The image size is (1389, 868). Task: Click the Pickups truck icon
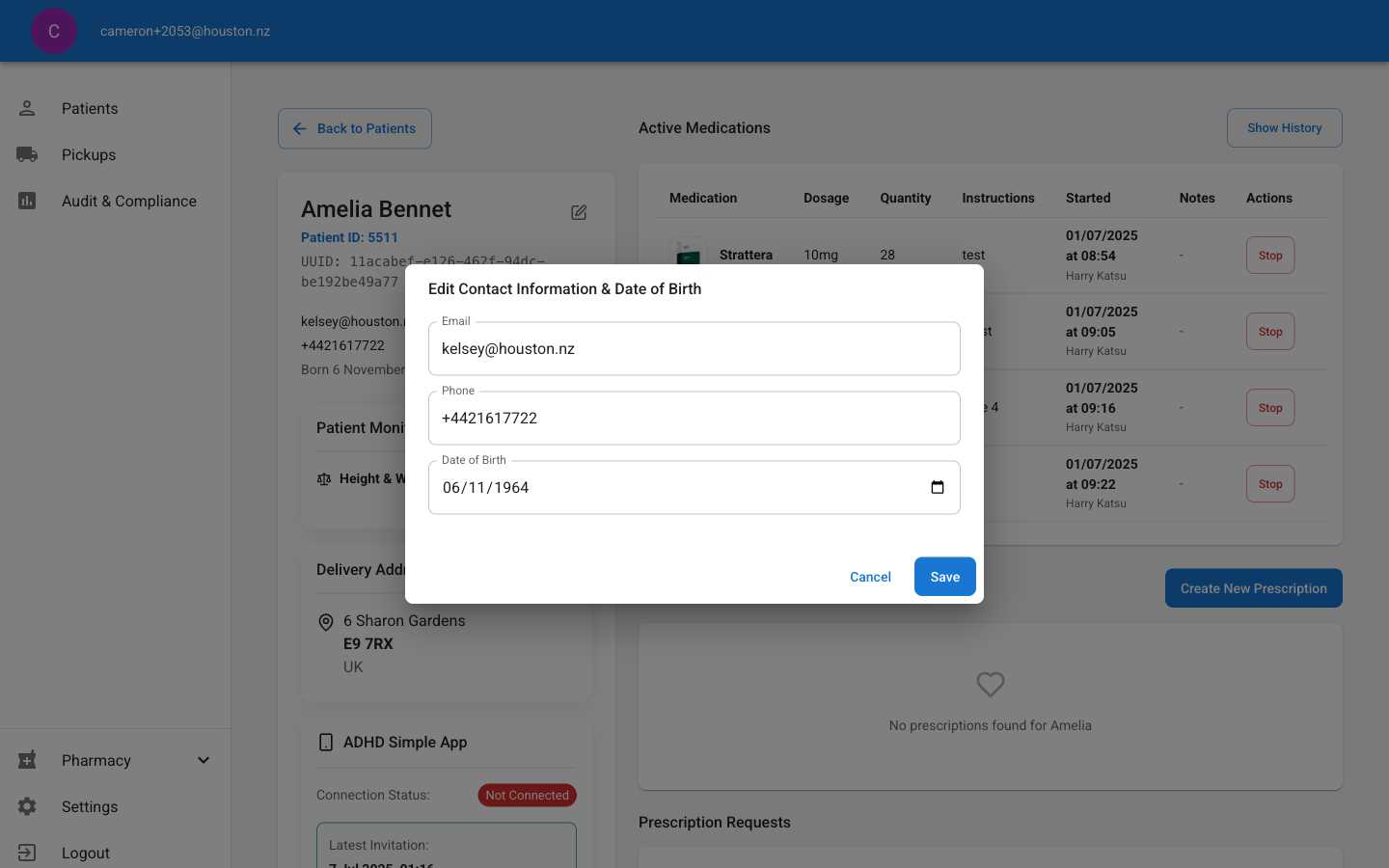click(27, 154)
